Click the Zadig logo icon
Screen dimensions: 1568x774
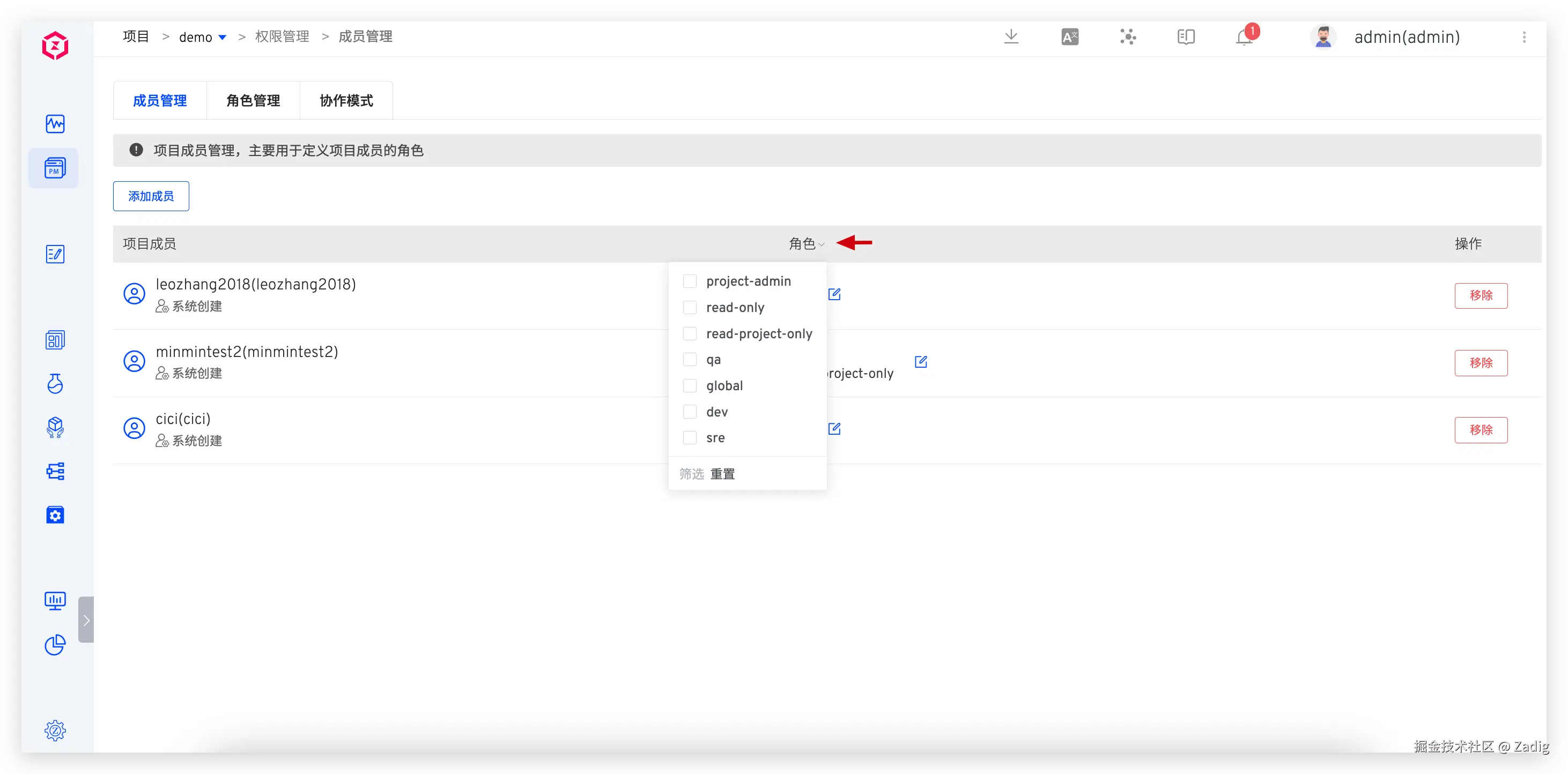click(55, 46)
